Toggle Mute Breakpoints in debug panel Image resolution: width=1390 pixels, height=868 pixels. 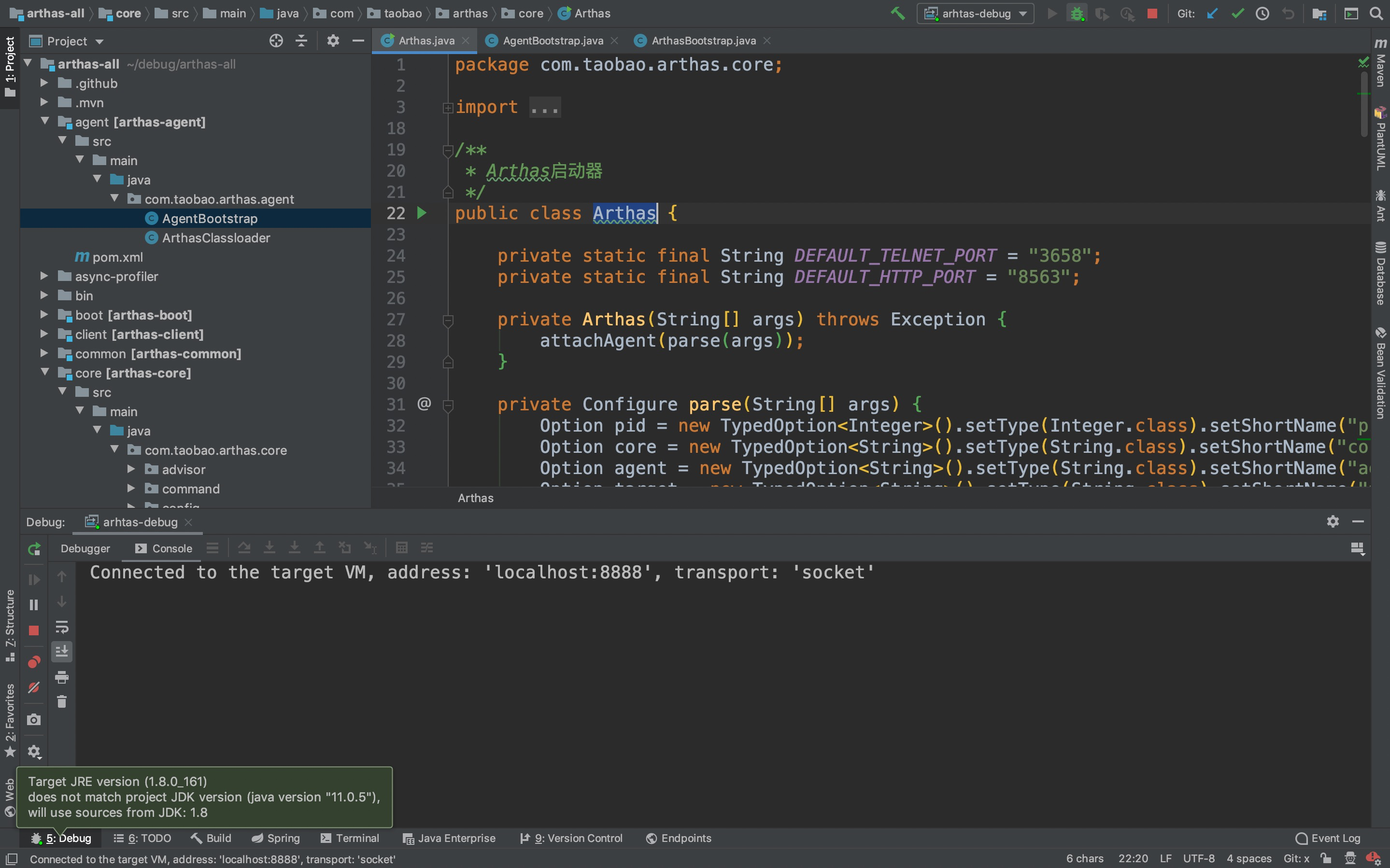34,687
